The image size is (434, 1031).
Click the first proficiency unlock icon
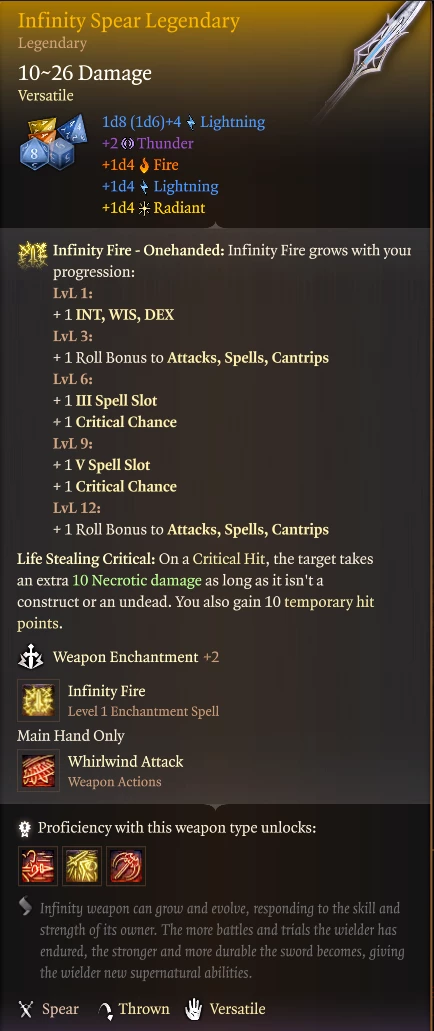[38, 866]
